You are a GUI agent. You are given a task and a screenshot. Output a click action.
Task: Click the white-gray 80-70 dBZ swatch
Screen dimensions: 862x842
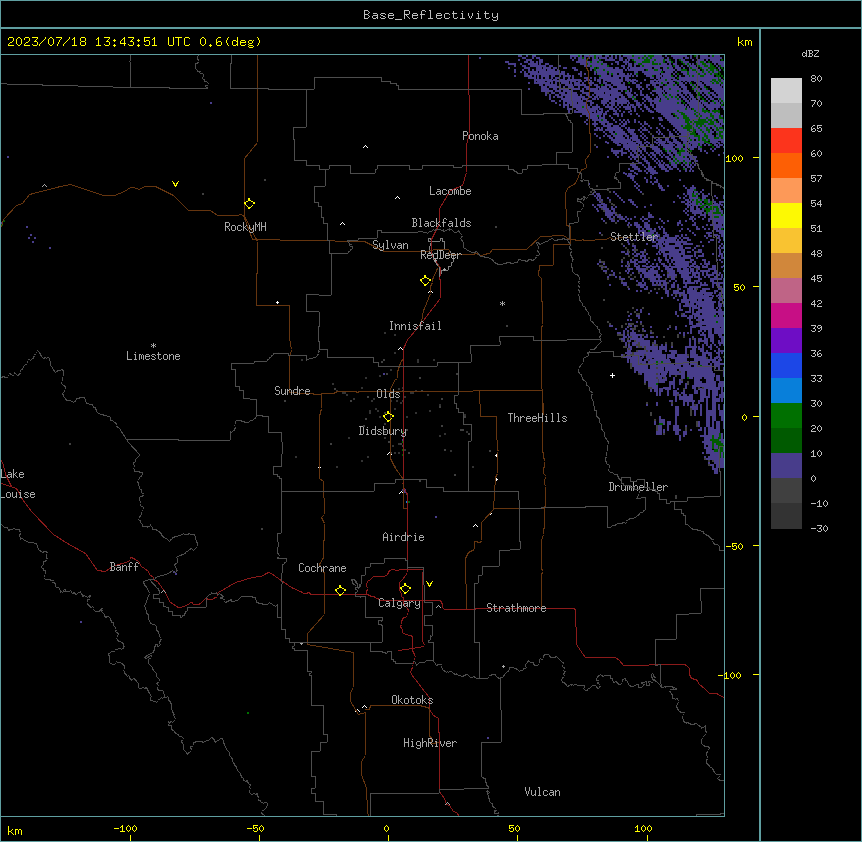point(786,91)
